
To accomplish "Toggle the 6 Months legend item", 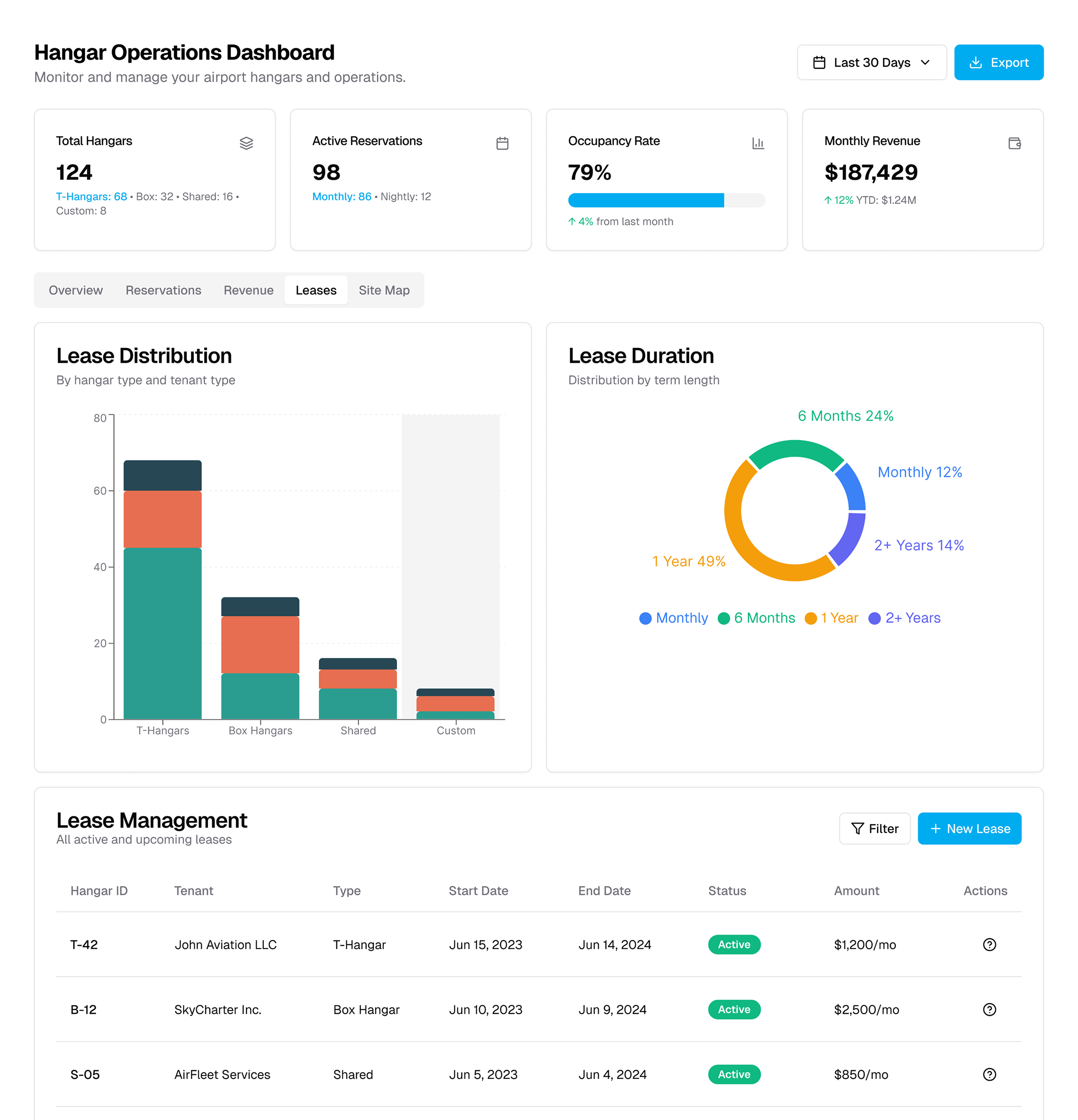I will point(756,618).
